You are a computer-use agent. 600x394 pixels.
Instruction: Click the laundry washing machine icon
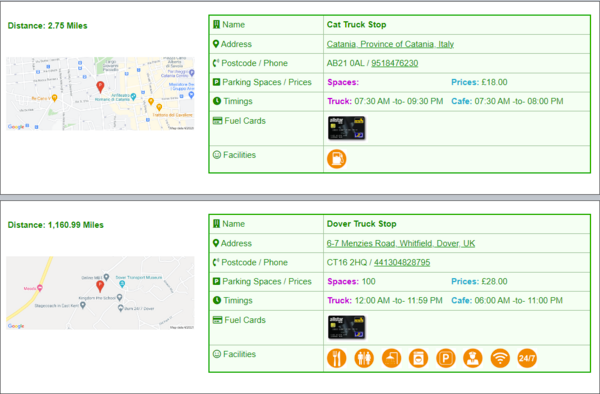tap(418, 358)
